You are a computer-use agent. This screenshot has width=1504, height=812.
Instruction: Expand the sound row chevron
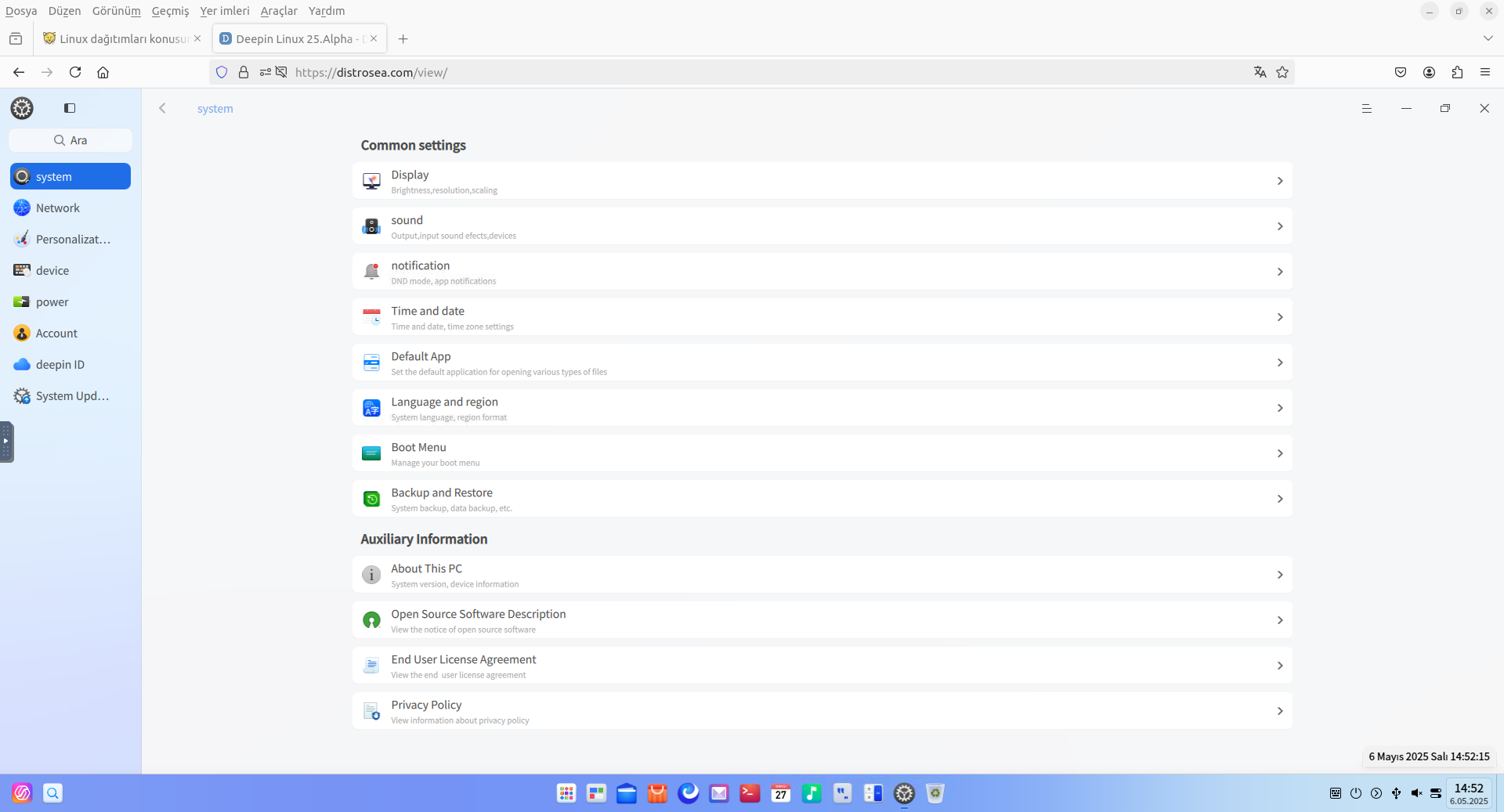pos(1280,226)
